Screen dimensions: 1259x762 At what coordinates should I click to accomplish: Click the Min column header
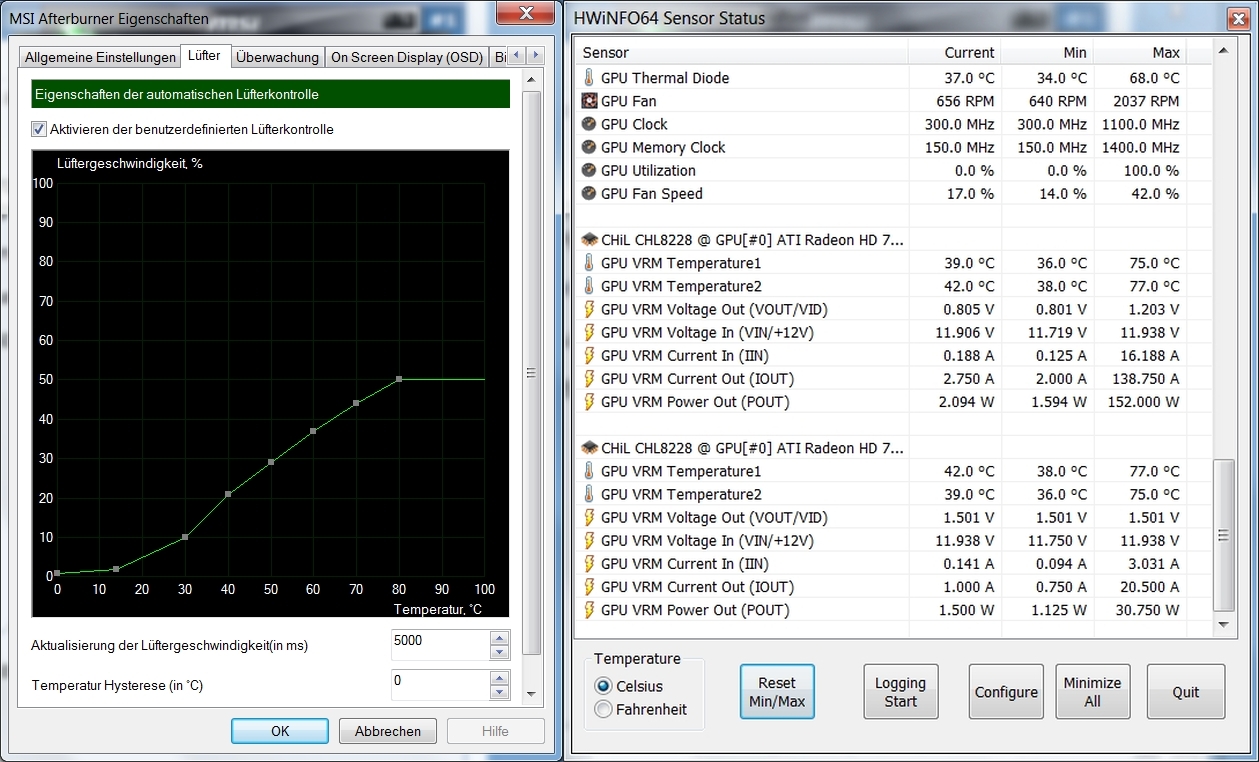point(1047,52)
